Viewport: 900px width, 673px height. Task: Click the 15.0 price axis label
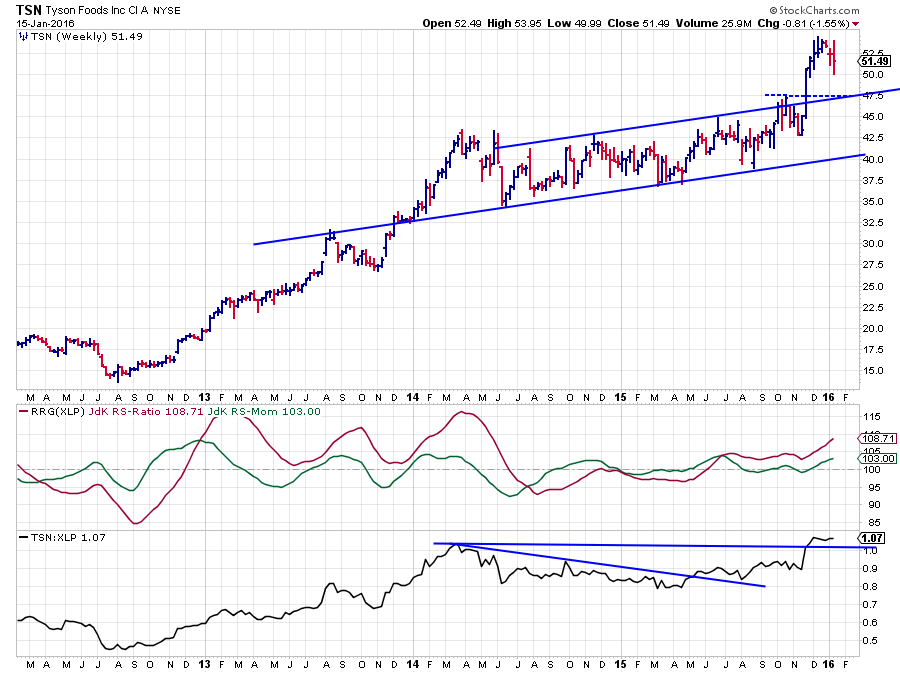click(873, 371)
